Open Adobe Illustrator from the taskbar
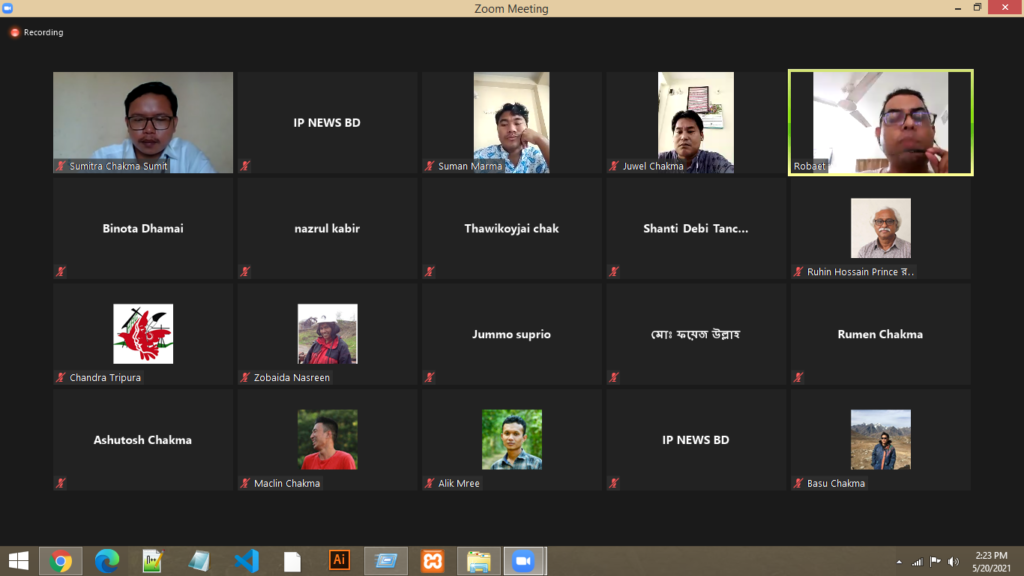Viewport: 1024px width, 576px height. tap(340, 560)
